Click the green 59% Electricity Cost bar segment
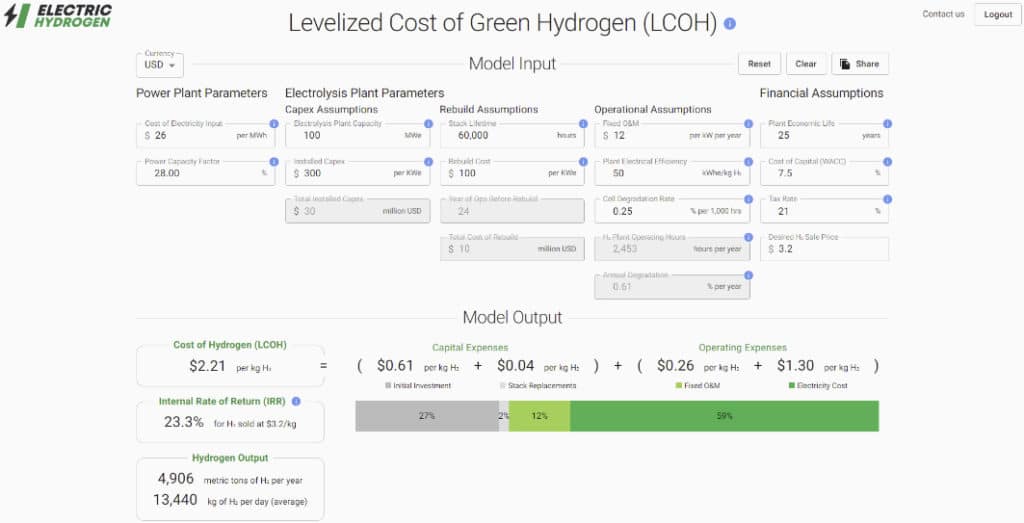Screen dimensions: 1024x523 pos(724,416)
